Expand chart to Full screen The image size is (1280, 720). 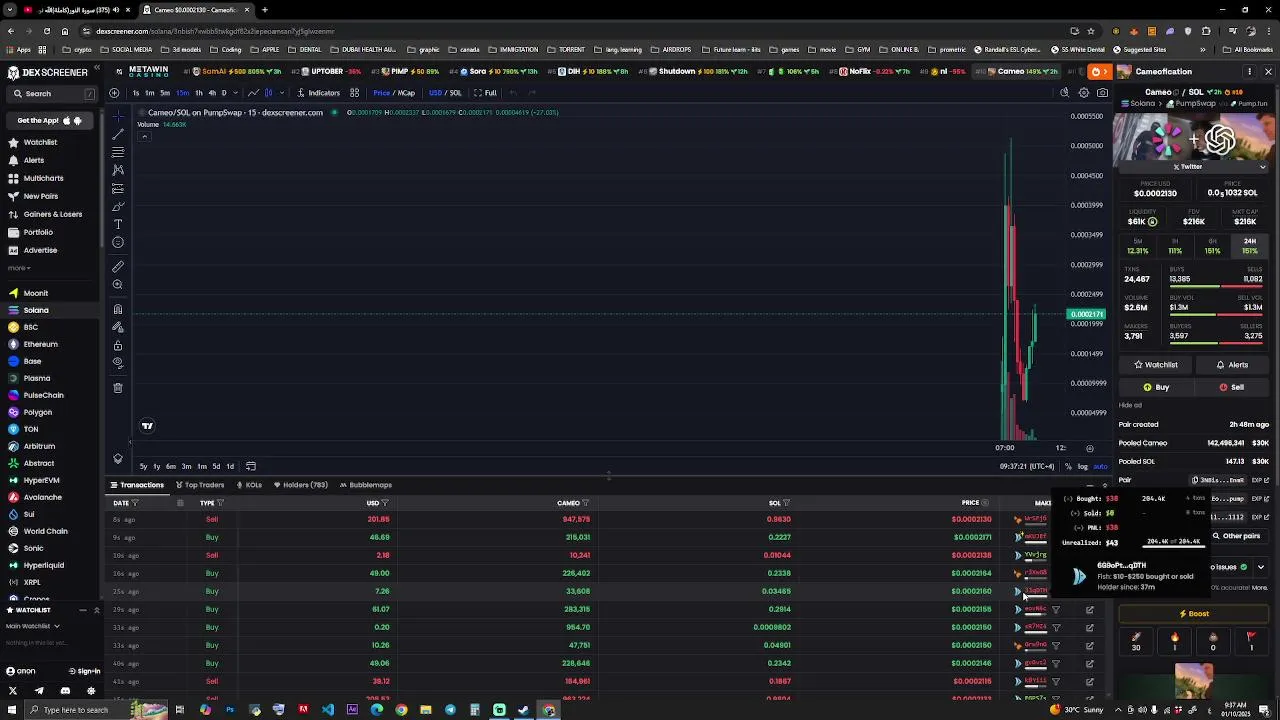coord(485,93)
